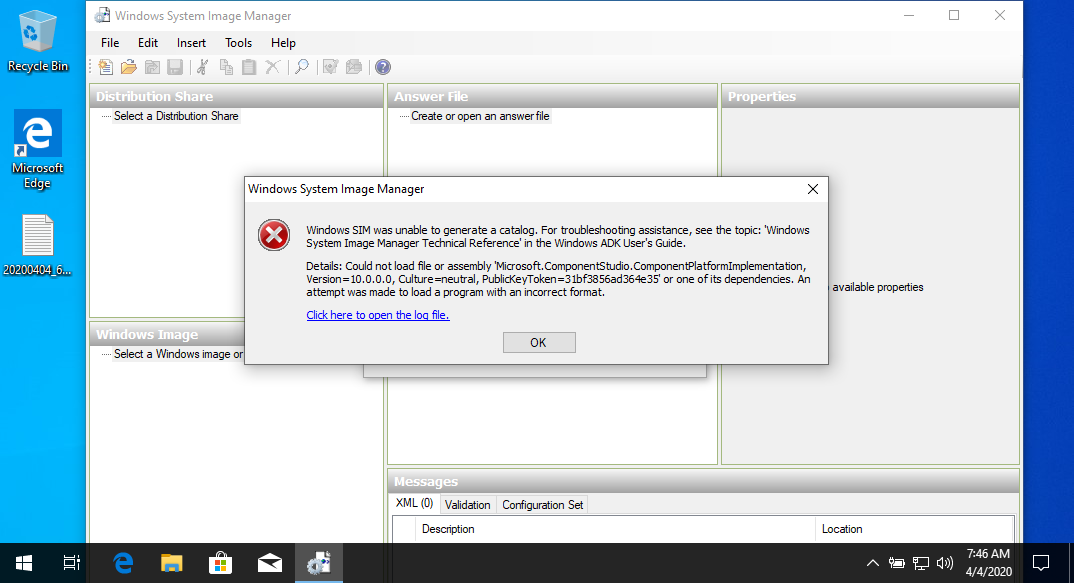
Task: Click the taskbar clock showing 7:46 AM
Action: pos(988,563)
